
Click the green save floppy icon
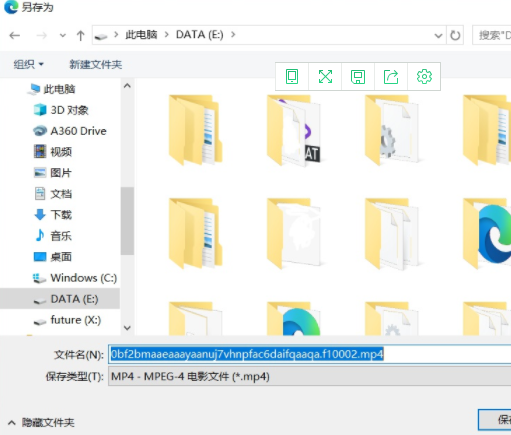(358, 77)
